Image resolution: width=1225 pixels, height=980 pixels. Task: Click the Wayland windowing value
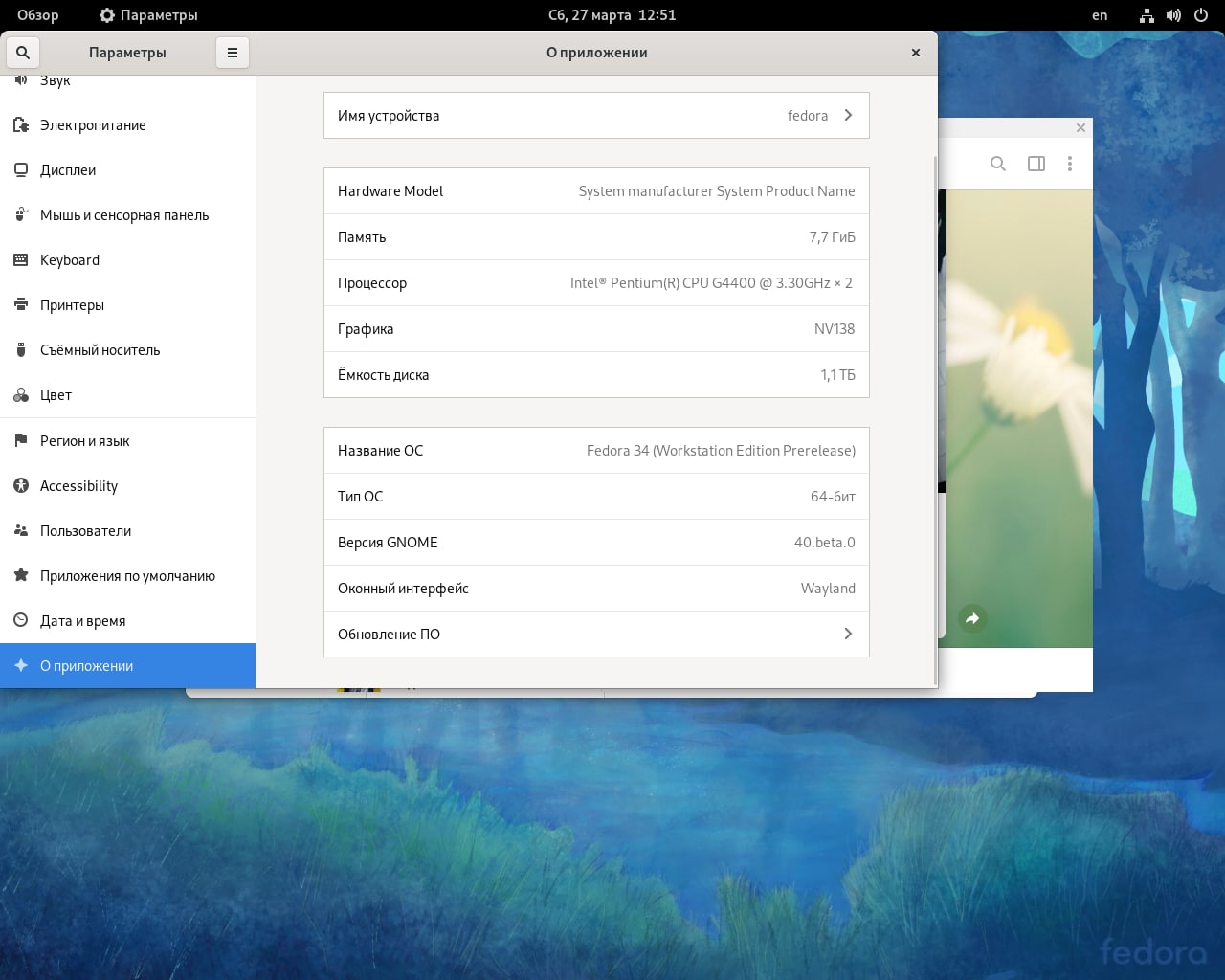[828, 588]
